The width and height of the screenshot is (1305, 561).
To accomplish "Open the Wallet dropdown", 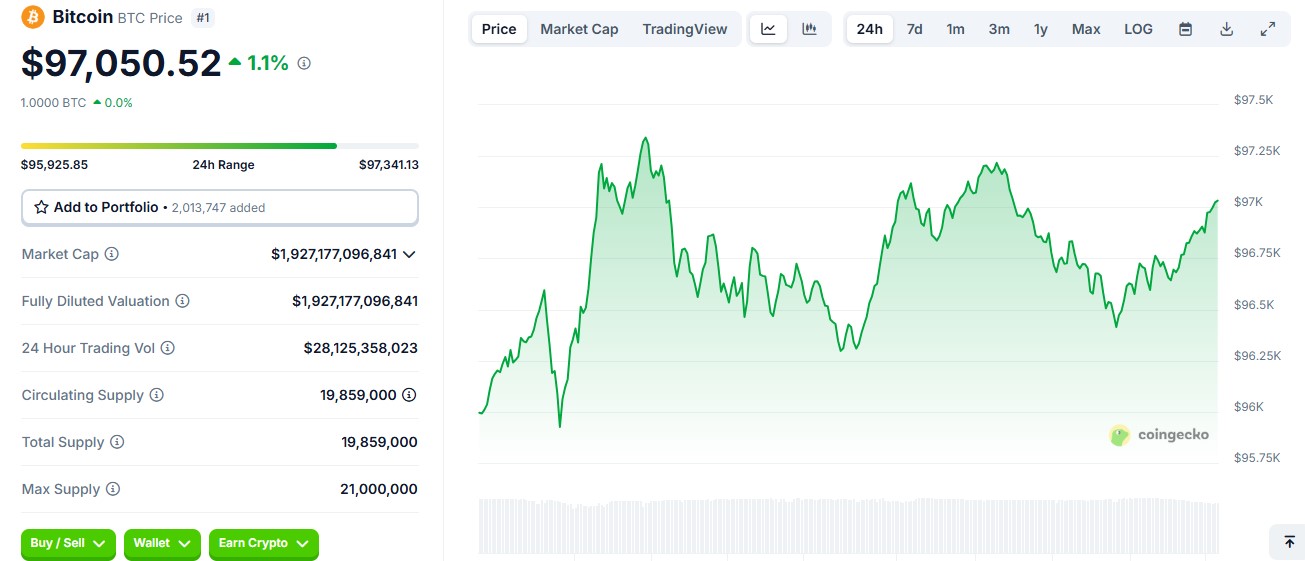I will (162, 543).
